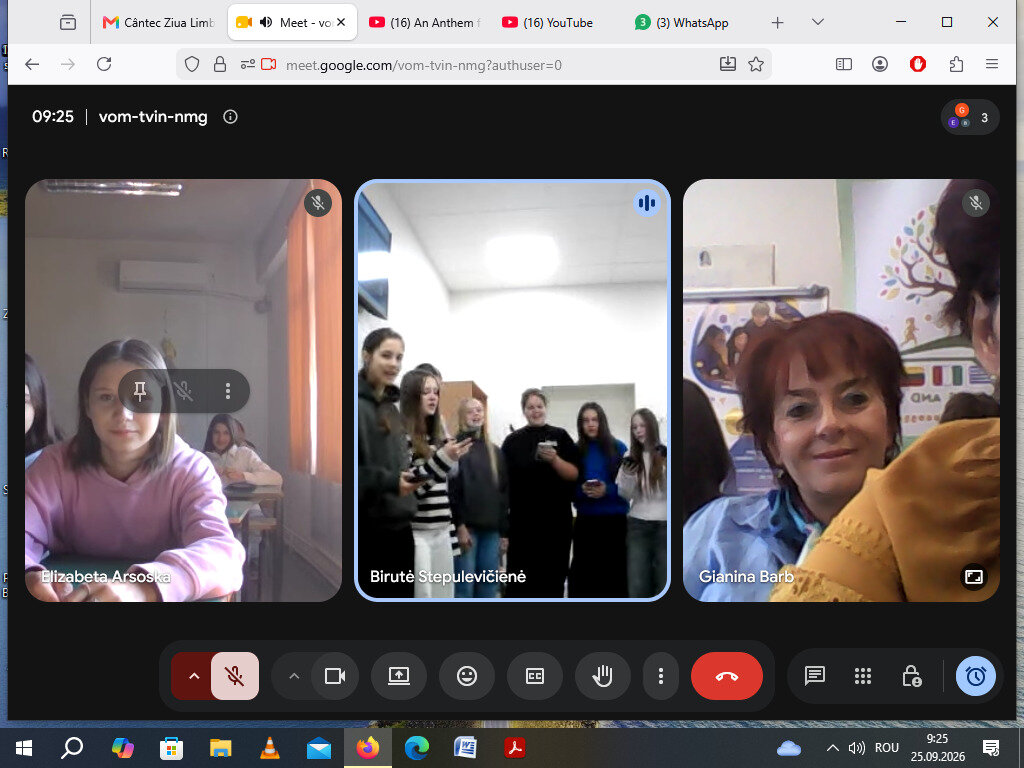Click the present screen icon
The image size is (1024, 768).
(398, 676)
